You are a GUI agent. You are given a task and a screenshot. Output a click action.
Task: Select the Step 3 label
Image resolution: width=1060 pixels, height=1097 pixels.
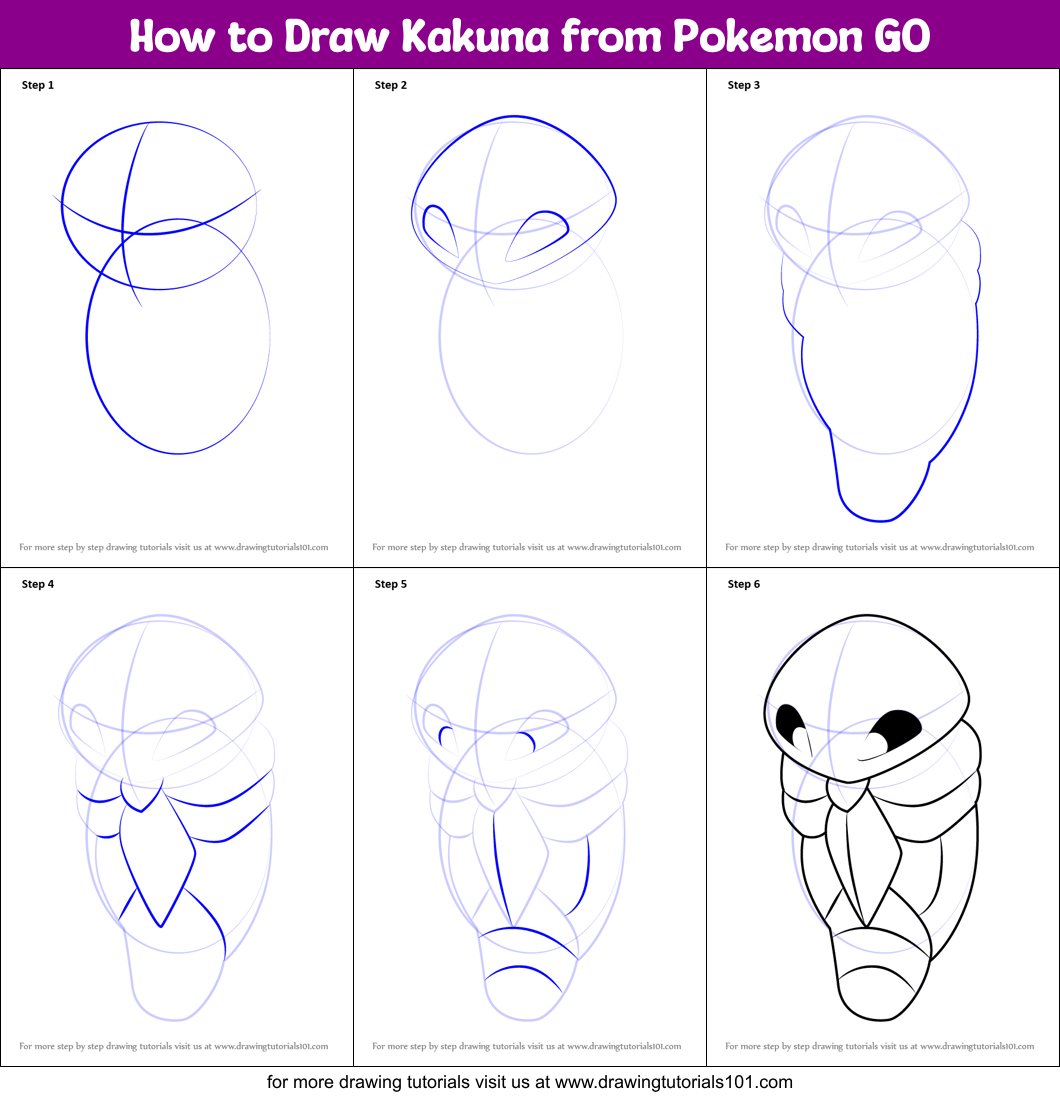coord(743,85)
